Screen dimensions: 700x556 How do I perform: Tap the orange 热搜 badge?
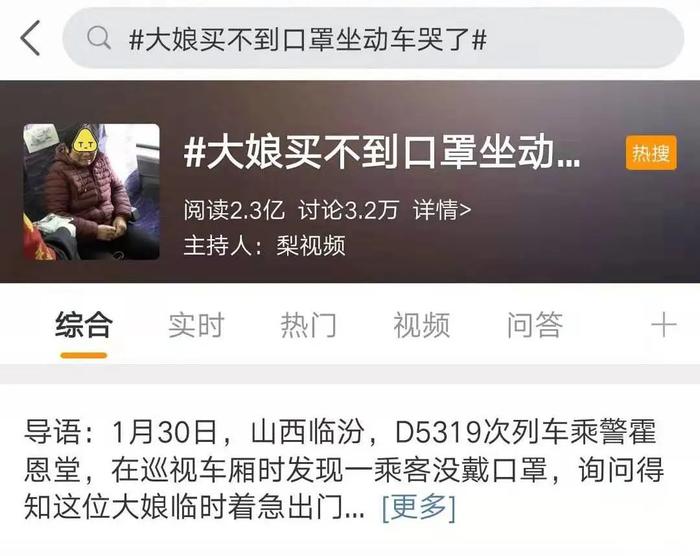point(651,153)
